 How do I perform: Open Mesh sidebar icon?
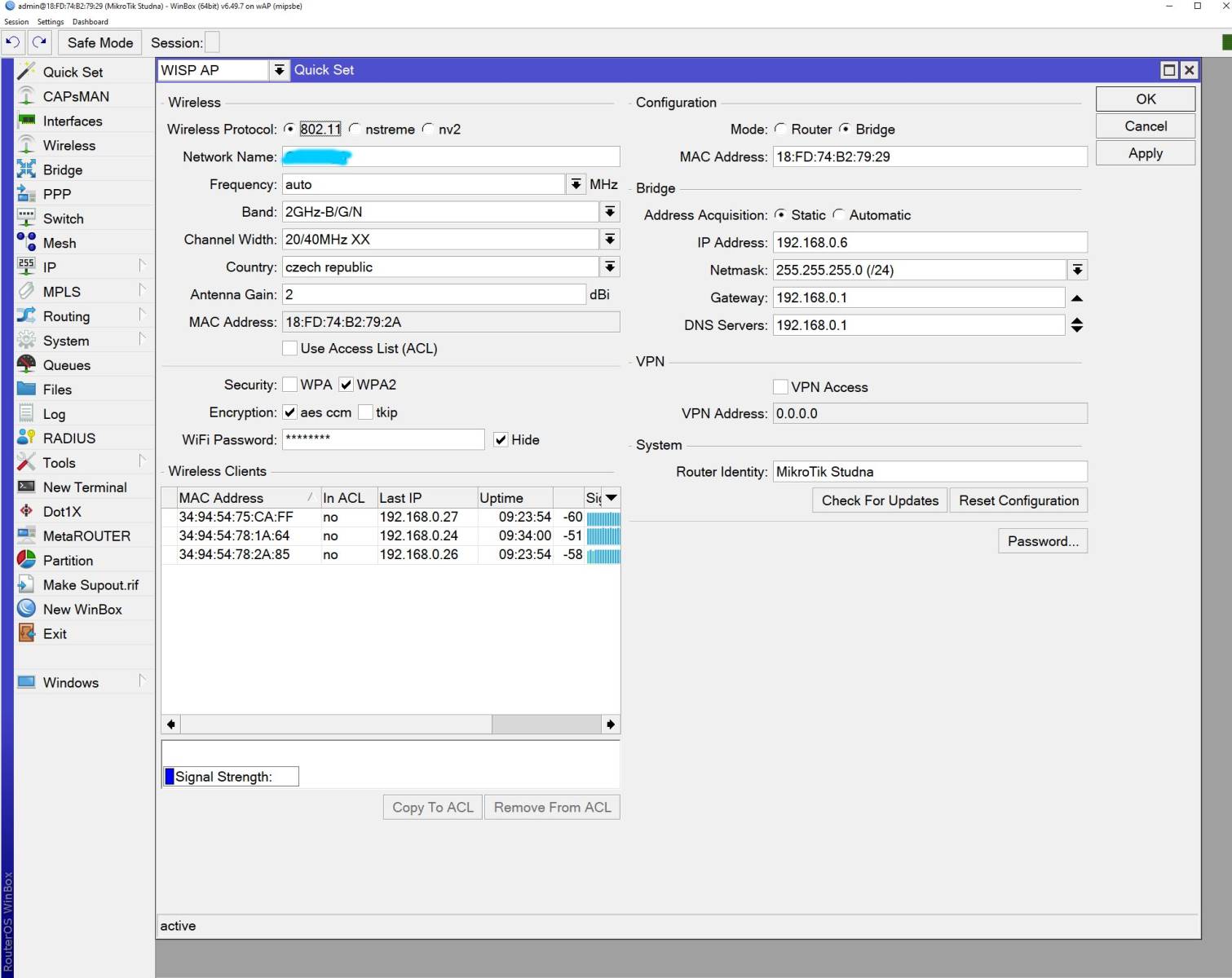pyautogui.click(x=26, y=243)
